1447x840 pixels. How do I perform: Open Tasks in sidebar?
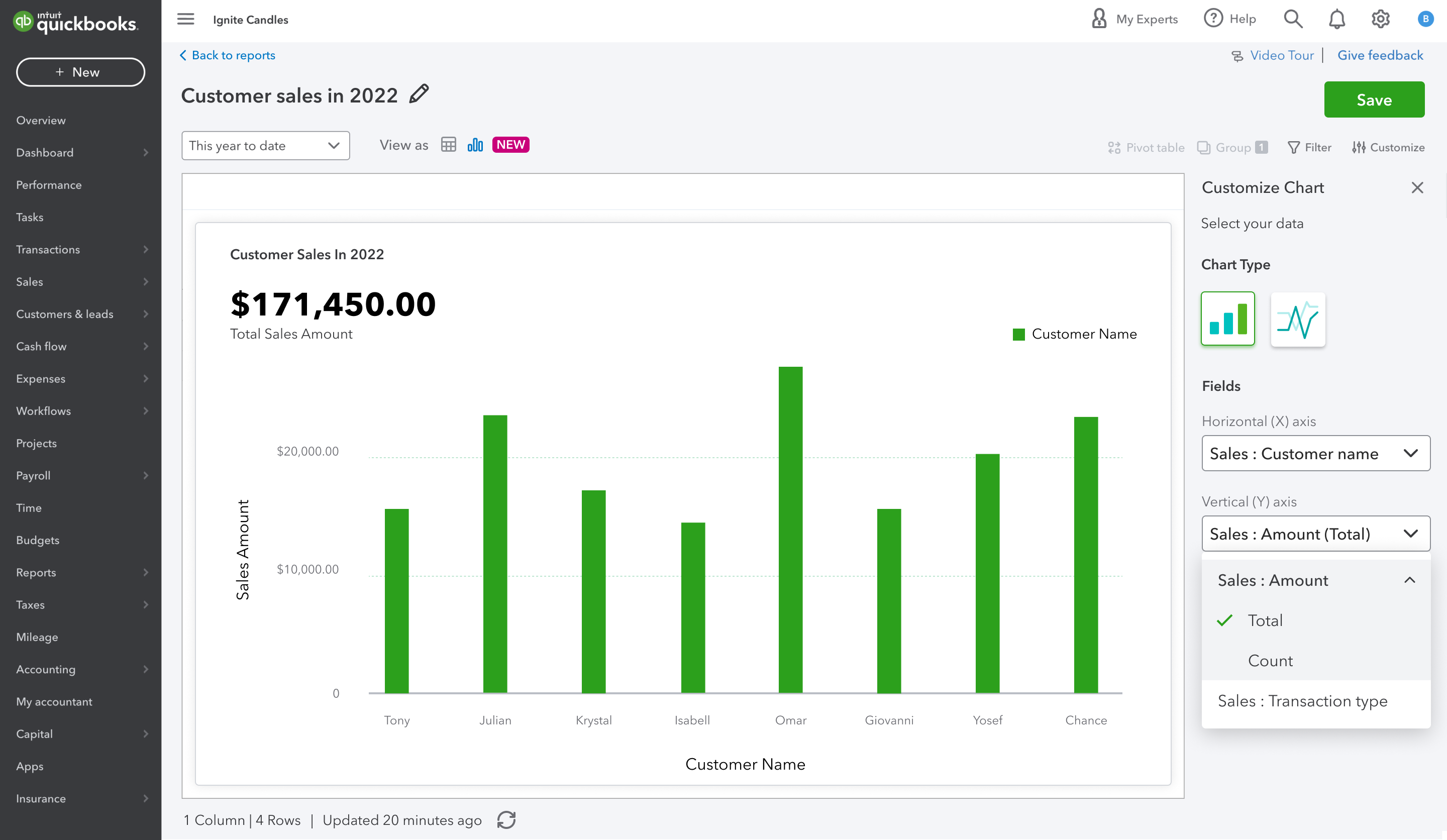click(30, 217)
